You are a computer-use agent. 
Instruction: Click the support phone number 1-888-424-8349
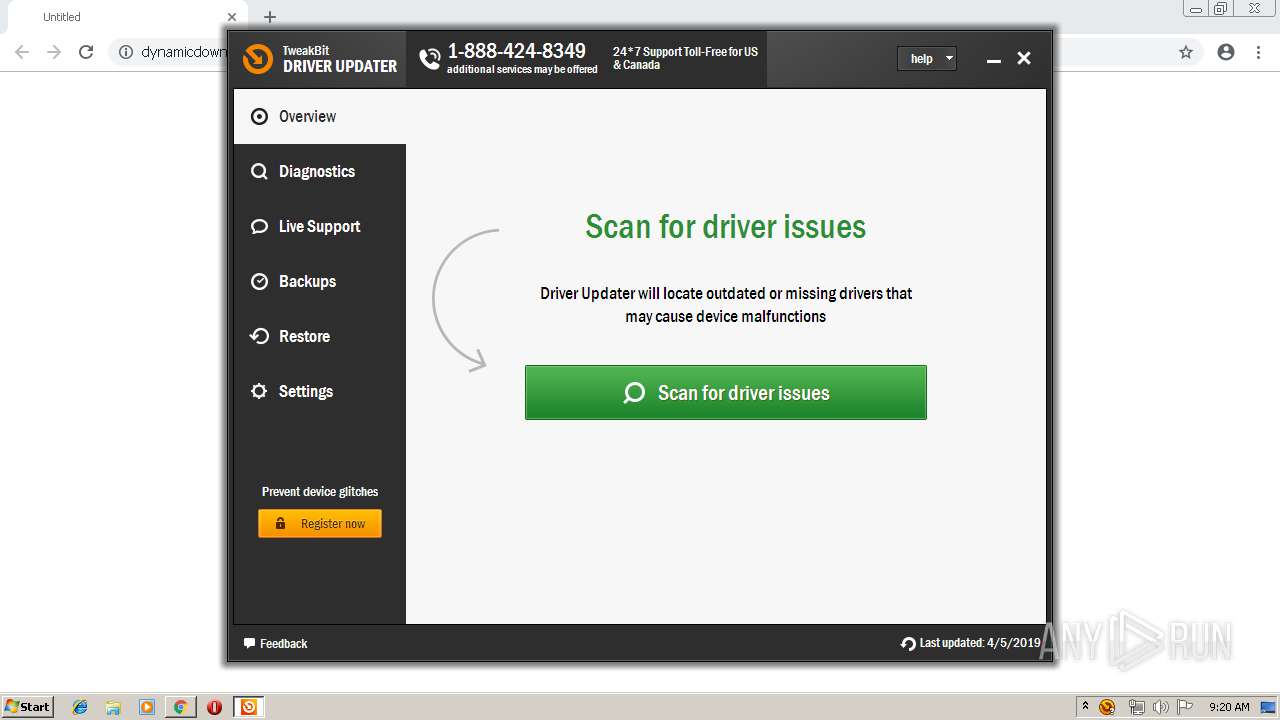click(x=516, y=51)
